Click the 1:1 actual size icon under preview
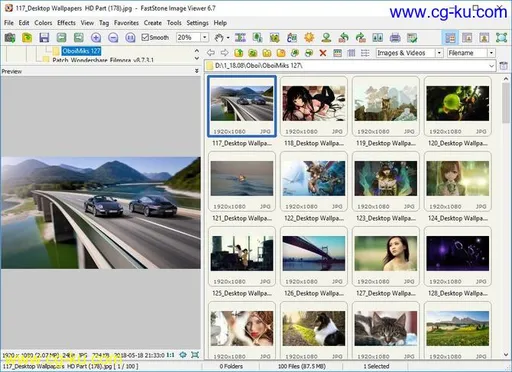Viewport: 512px width, 372px height. click(170, 355)
